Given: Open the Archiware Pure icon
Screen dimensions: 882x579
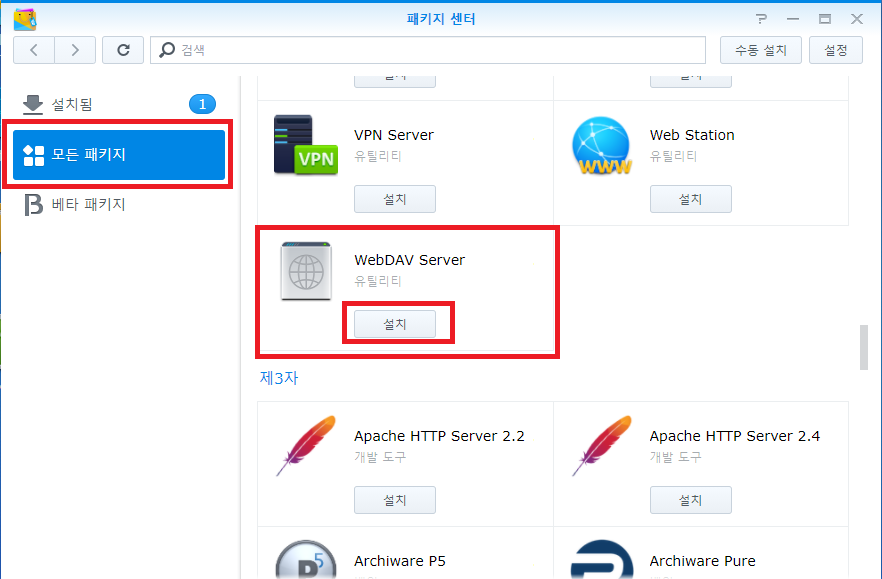Looking at the screenshot, I should [602, 559].
